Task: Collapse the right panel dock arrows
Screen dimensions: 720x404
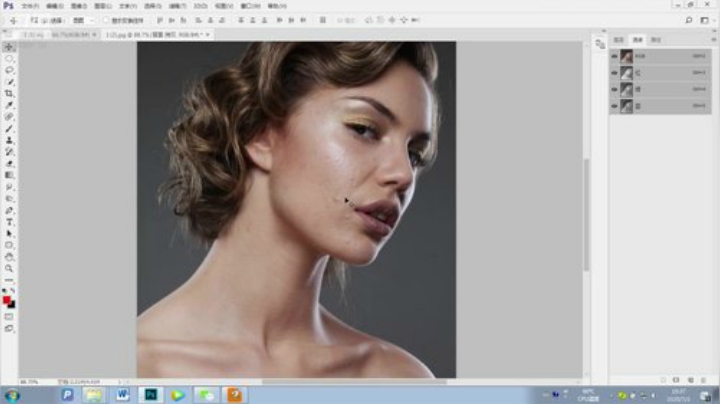Action: click(x=714, y=31)
